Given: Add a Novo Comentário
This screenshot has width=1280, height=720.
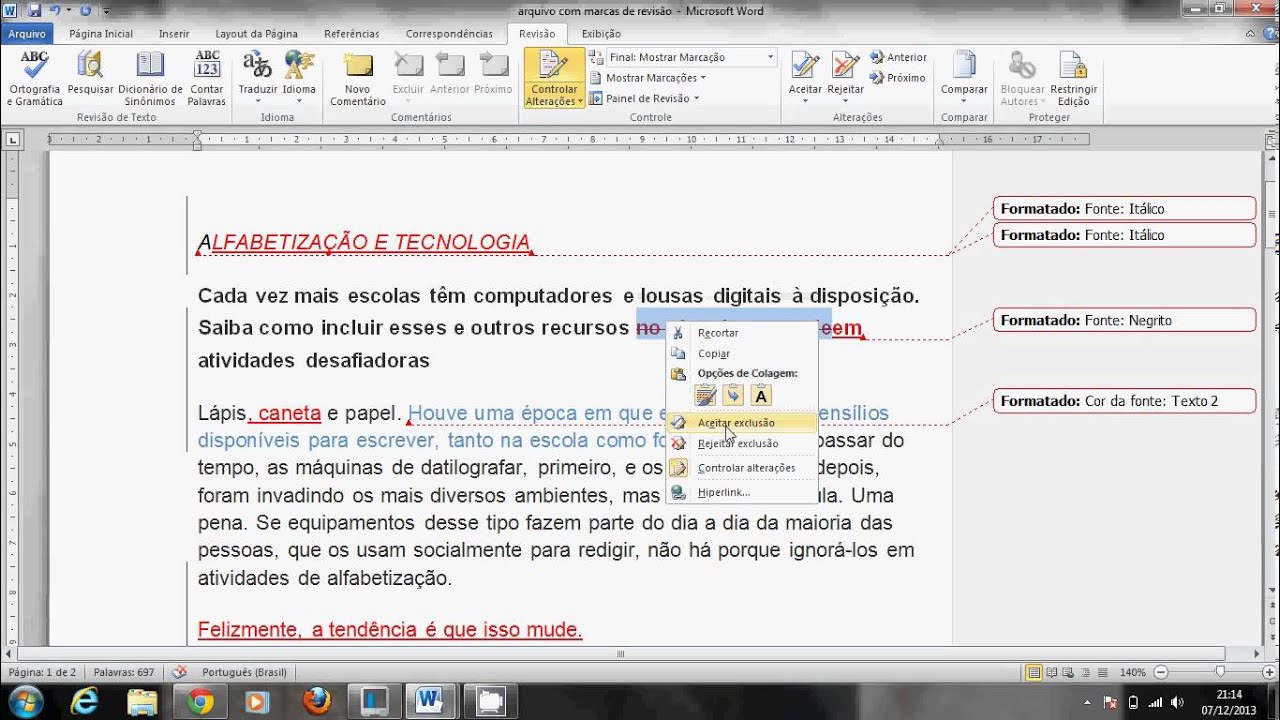Looking at the screenshot, I should pos(357,67).
